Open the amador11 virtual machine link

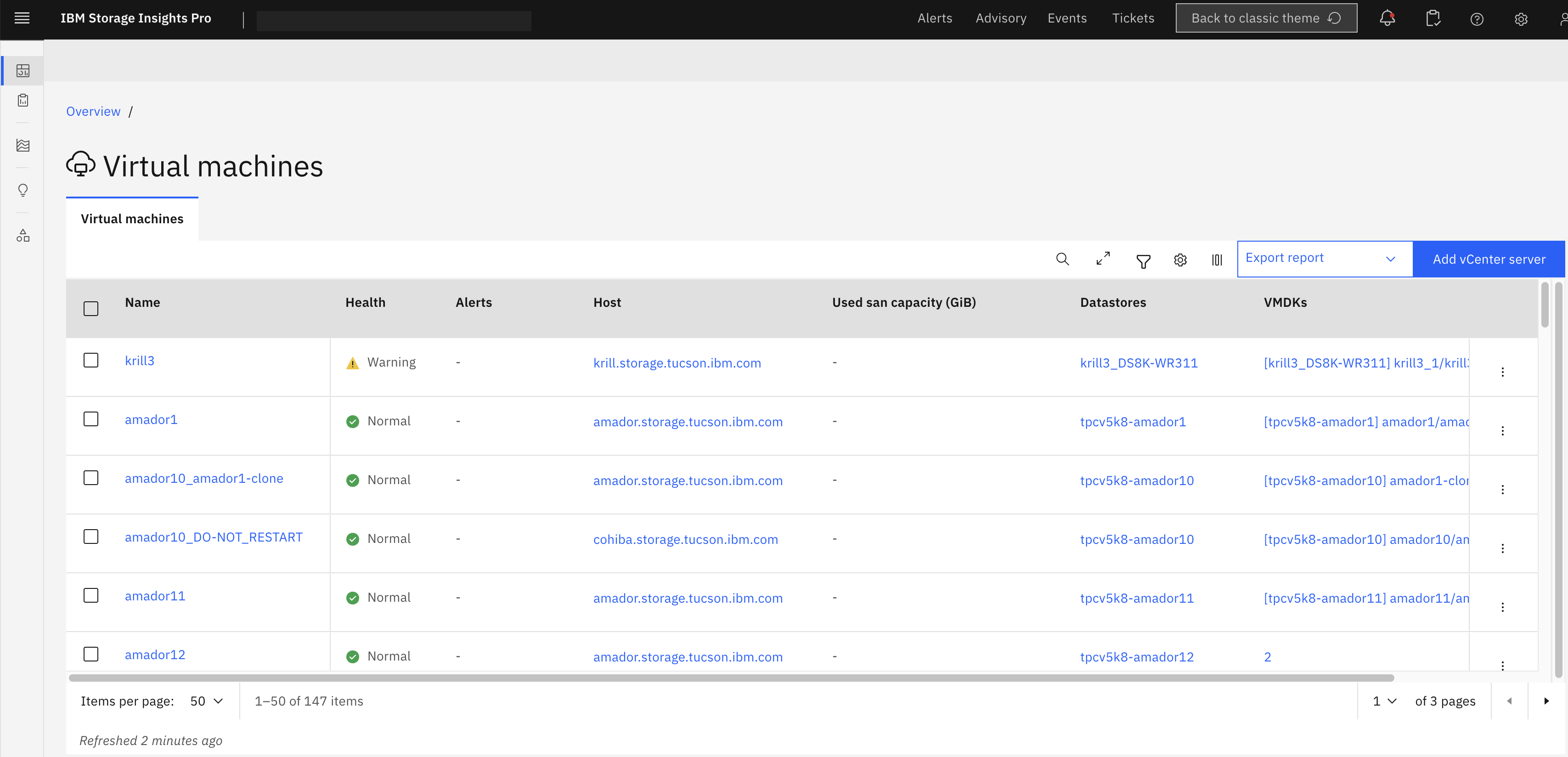pos(155,596)
